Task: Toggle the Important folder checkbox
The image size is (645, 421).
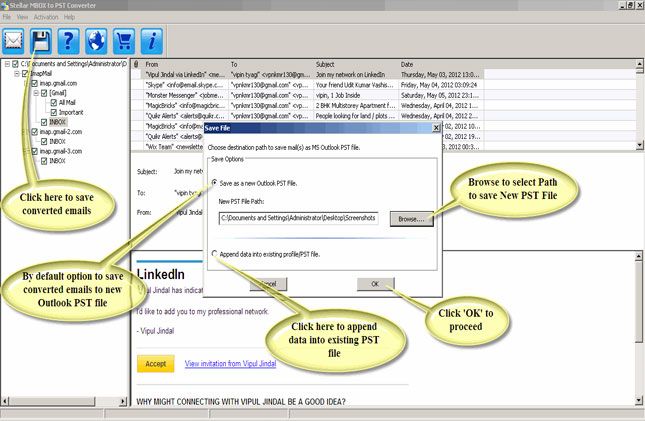Action: pos(53,112)
